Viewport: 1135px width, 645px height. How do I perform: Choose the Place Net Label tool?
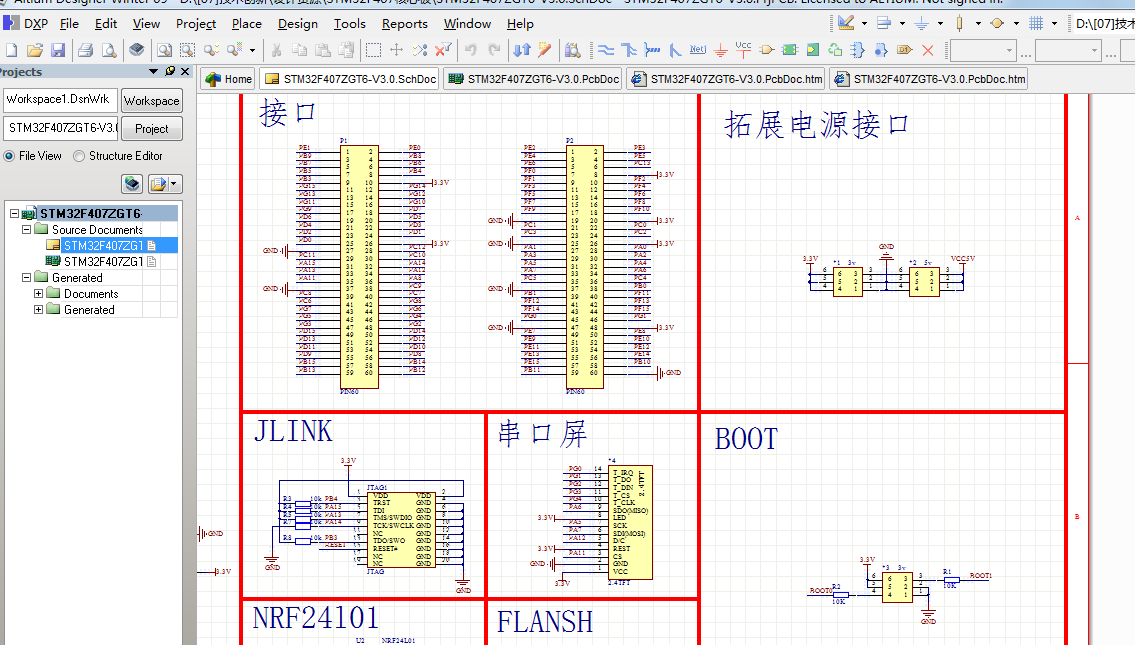click(698, 50)
